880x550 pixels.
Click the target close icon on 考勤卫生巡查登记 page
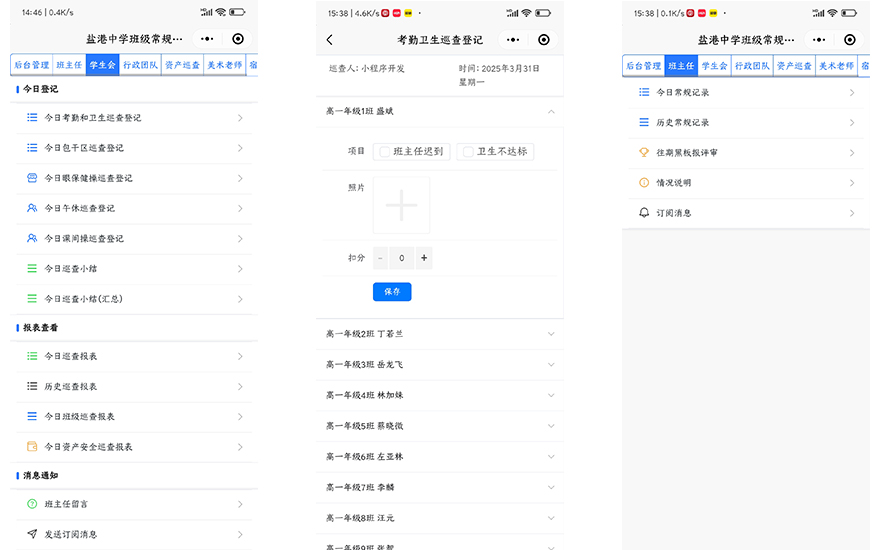(x=543, y=40)
